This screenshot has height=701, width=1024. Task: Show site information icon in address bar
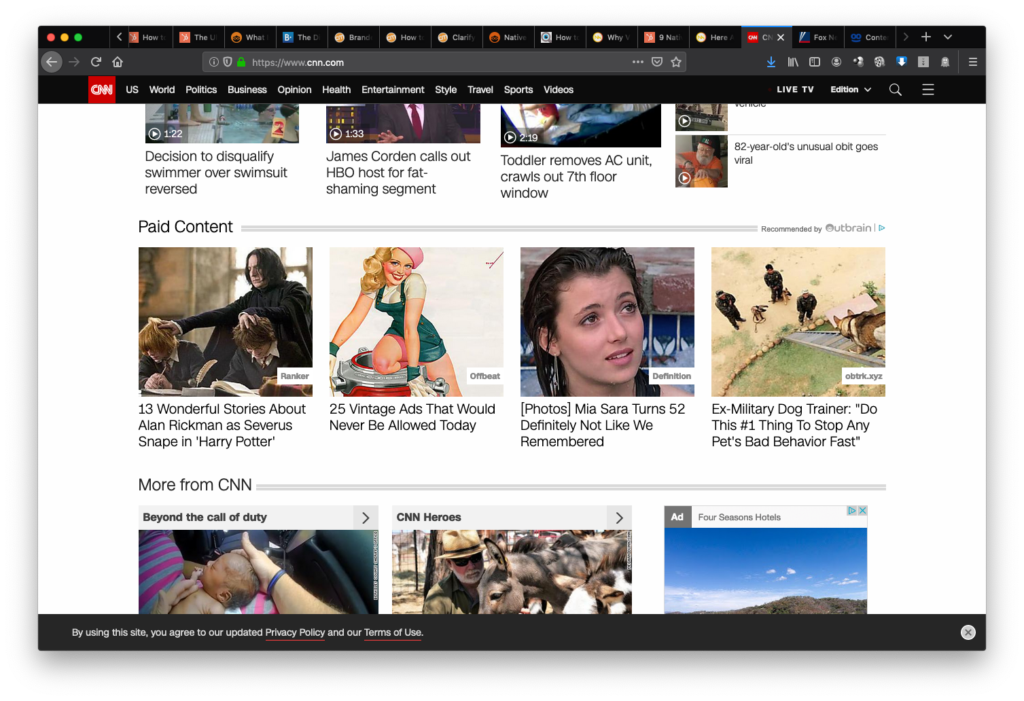[214, 62]
